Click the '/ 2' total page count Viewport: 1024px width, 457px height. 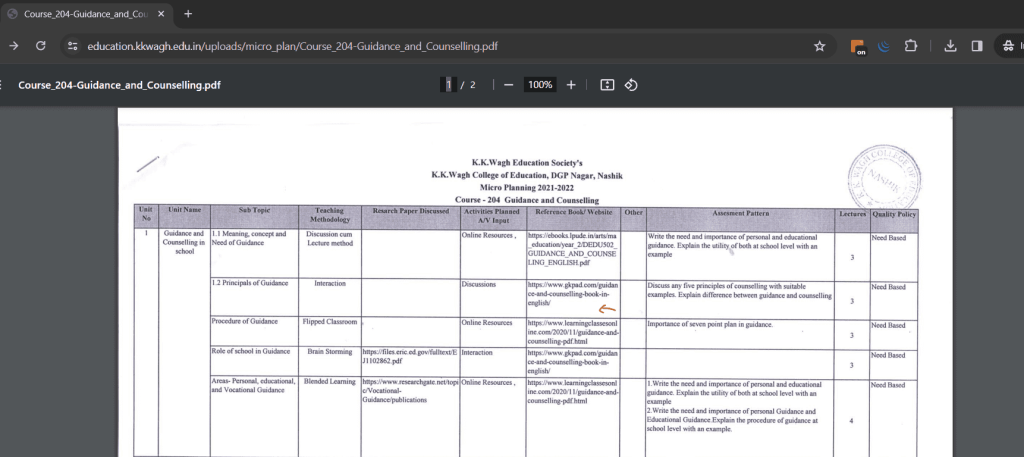pos(468,85)
